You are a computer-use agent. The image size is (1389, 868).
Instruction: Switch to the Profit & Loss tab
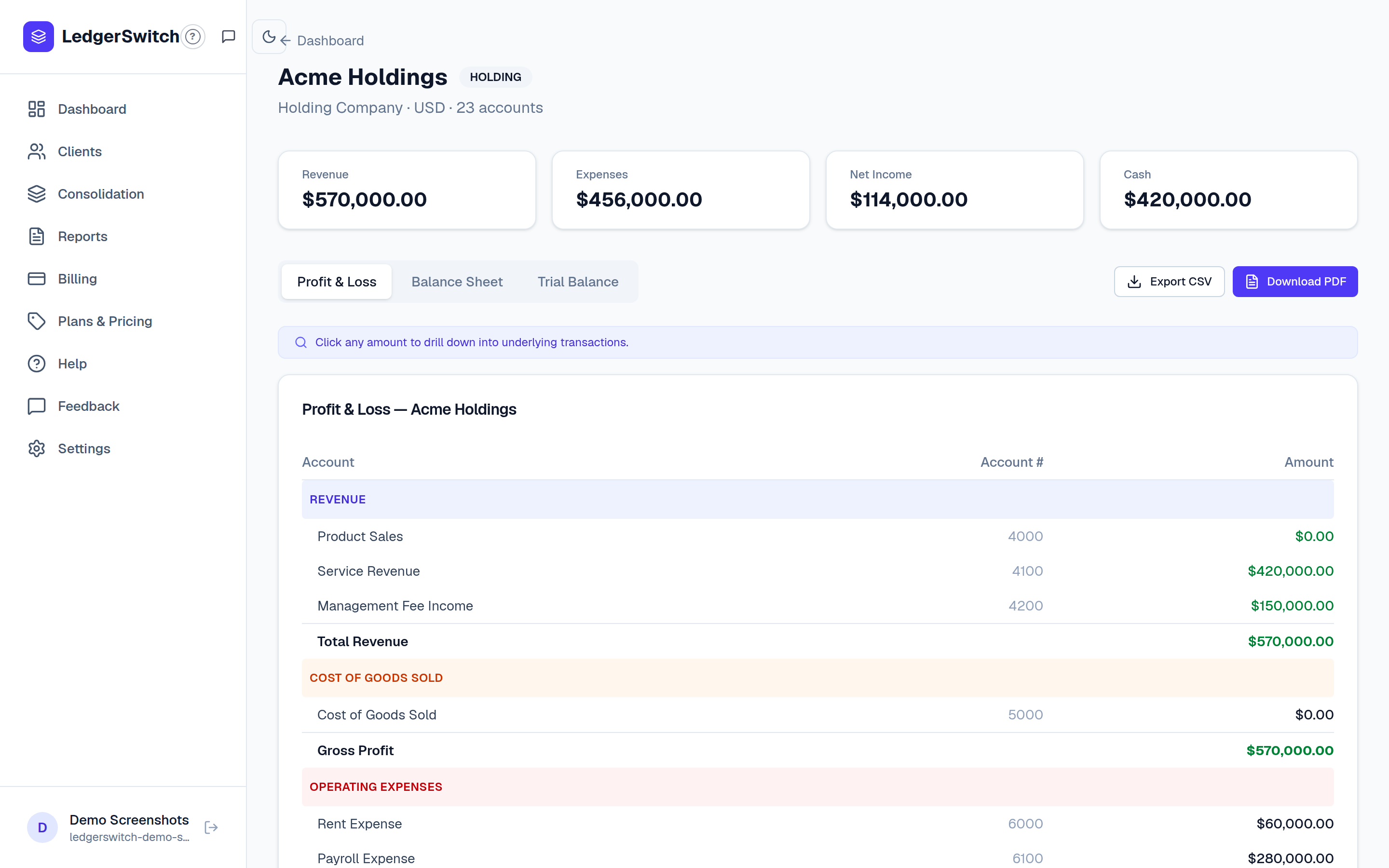[336, 282]
